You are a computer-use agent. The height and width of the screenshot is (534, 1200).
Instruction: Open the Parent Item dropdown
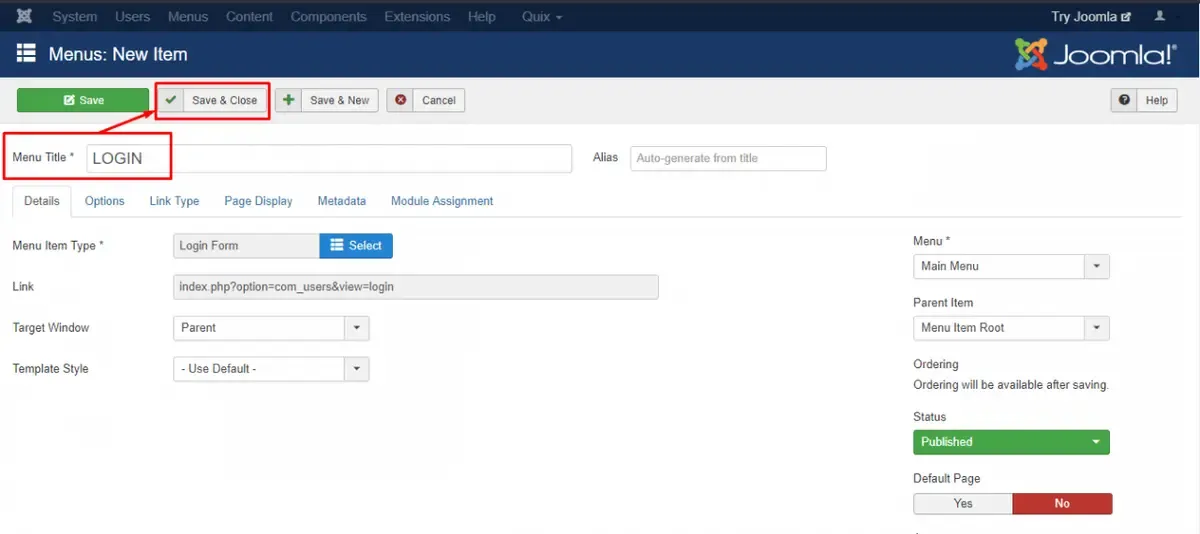coord(1011,327)
